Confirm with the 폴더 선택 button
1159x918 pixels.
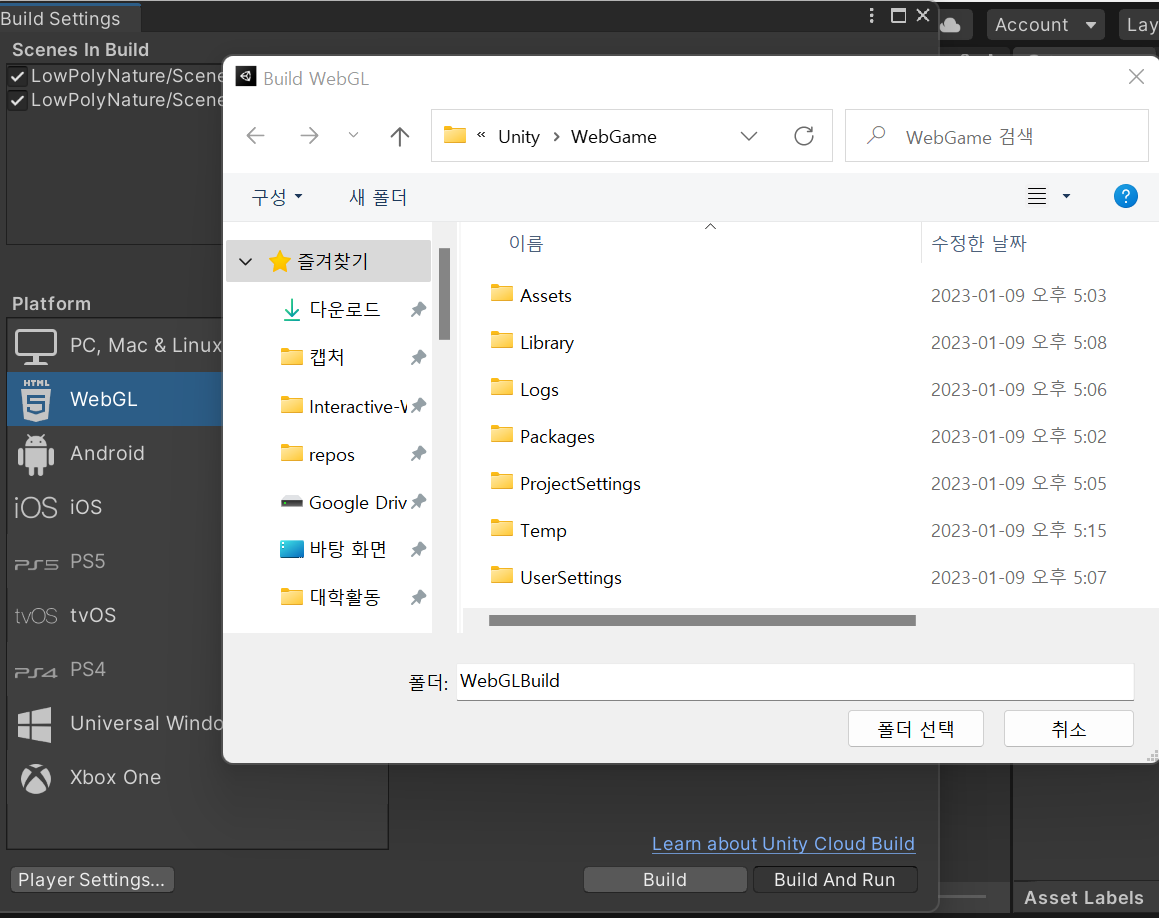click(x=915, y=729)
